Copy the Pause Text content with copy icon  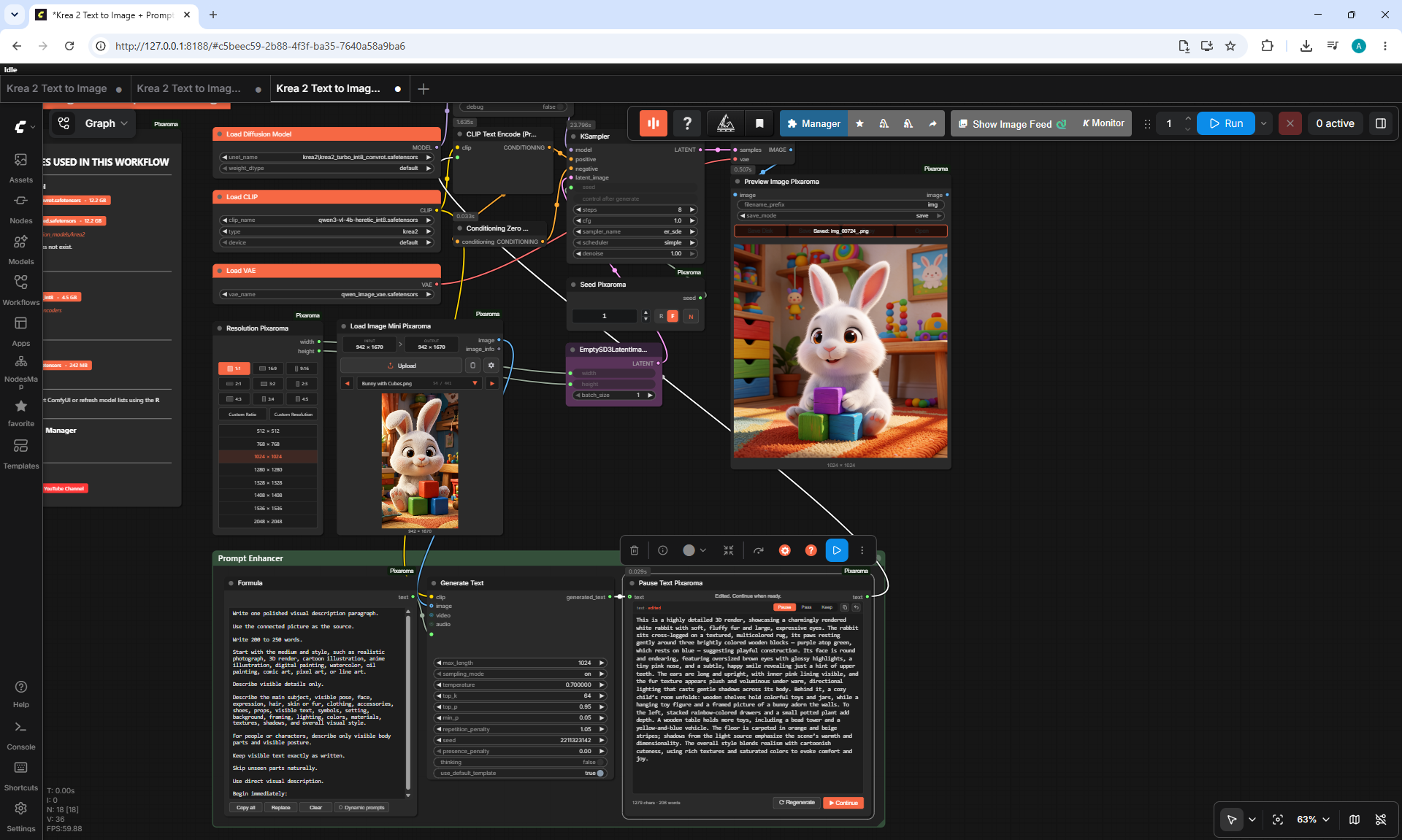(845, 607)
